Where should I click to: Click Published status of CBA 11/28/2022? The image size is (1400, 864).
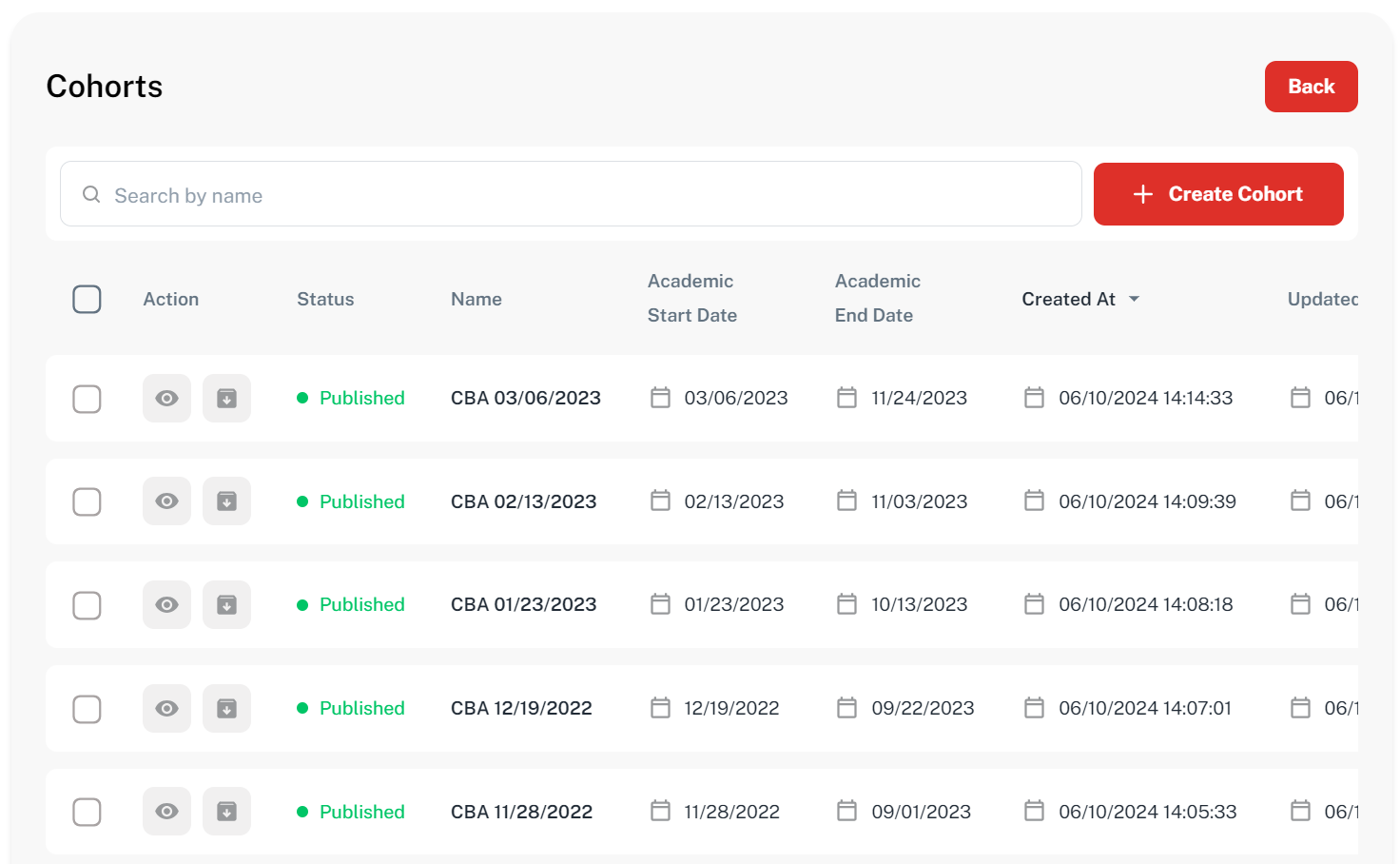(361, 812)
